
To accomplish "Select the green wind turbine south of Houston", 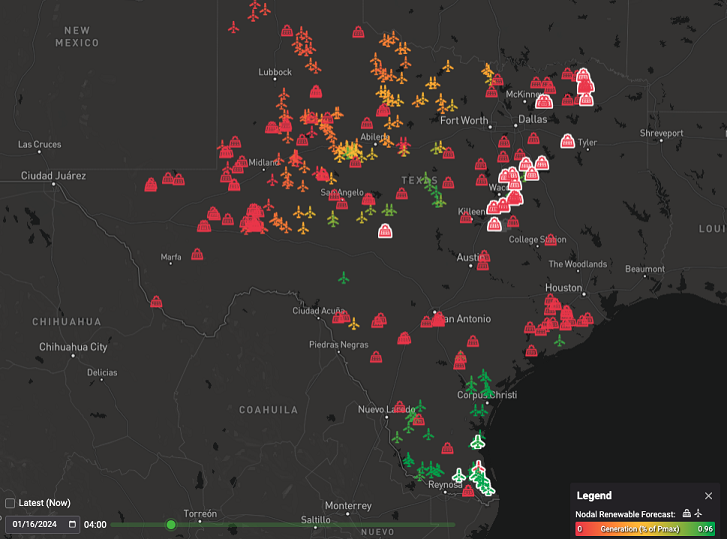I will 559,342.
